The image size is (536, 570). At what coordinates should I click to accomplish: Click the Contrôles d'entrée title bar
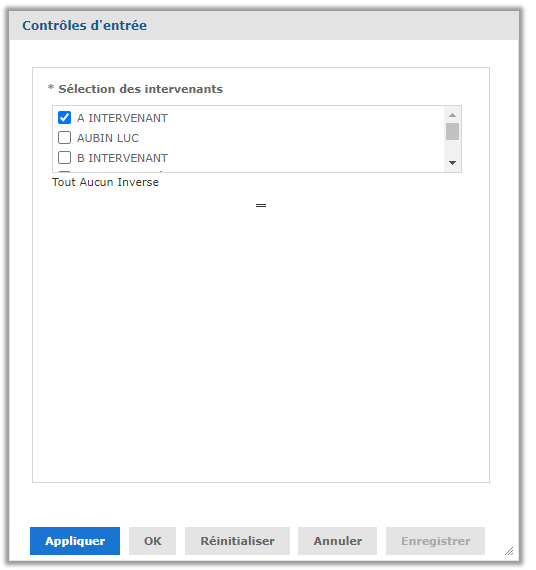264,25
